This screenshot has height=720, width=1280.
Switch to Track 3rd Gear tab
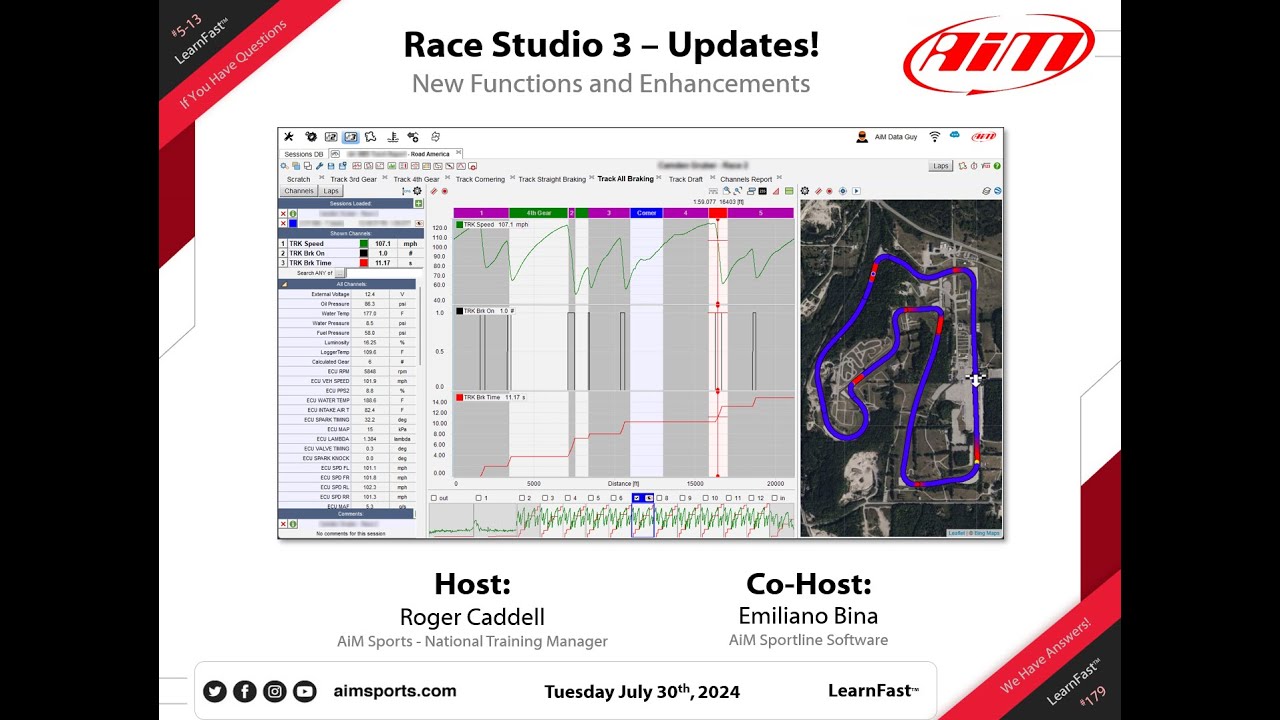353,179
